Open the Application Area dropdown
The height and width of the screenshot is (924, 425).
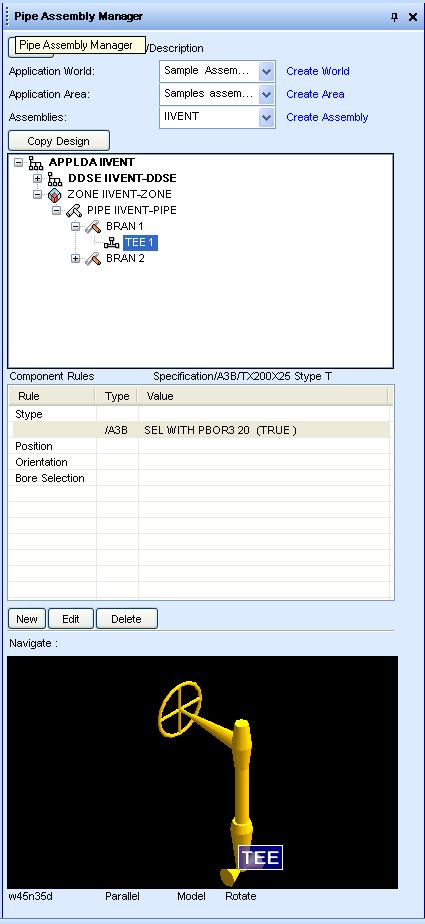tap(266, 94)
